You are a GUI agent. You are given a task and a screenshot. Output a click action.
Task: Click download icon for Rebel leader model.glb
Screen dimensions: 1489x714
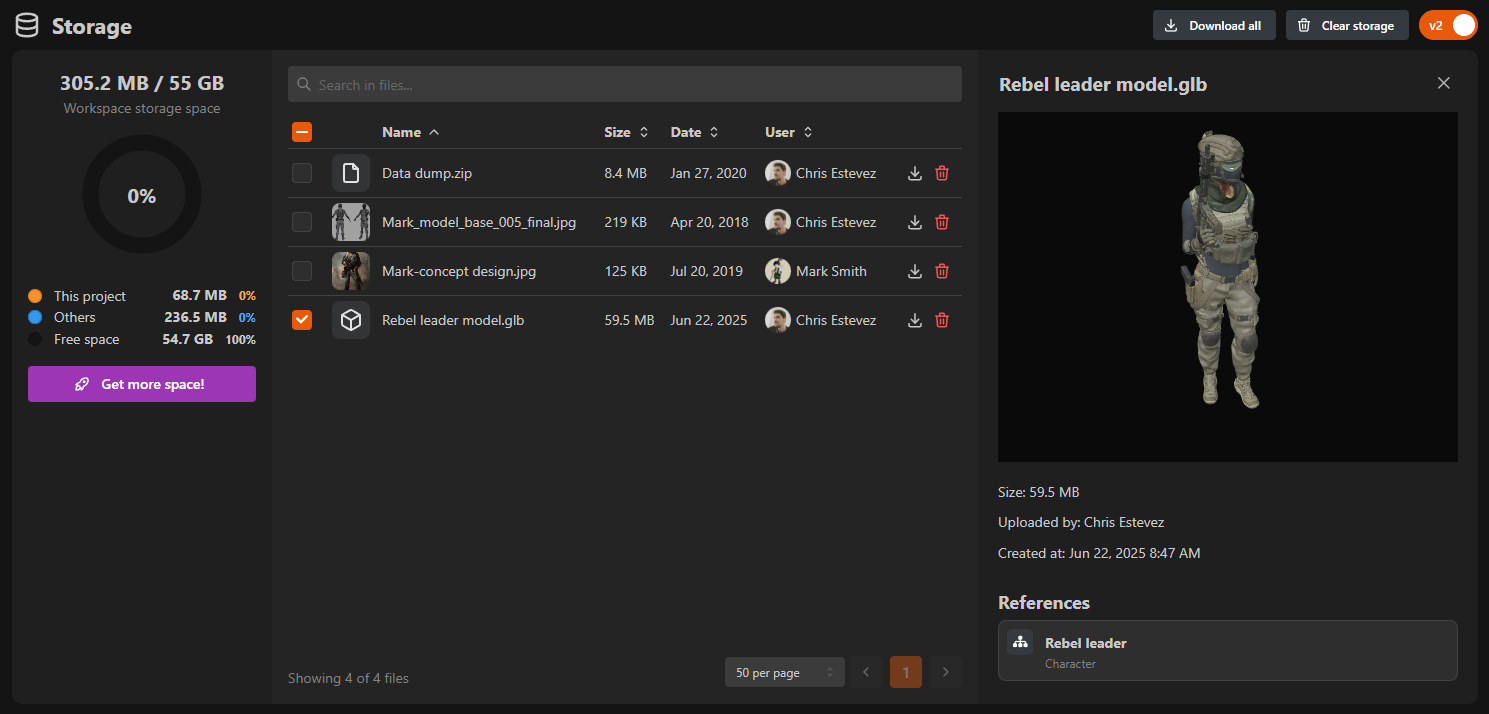(x=914, y=320)
